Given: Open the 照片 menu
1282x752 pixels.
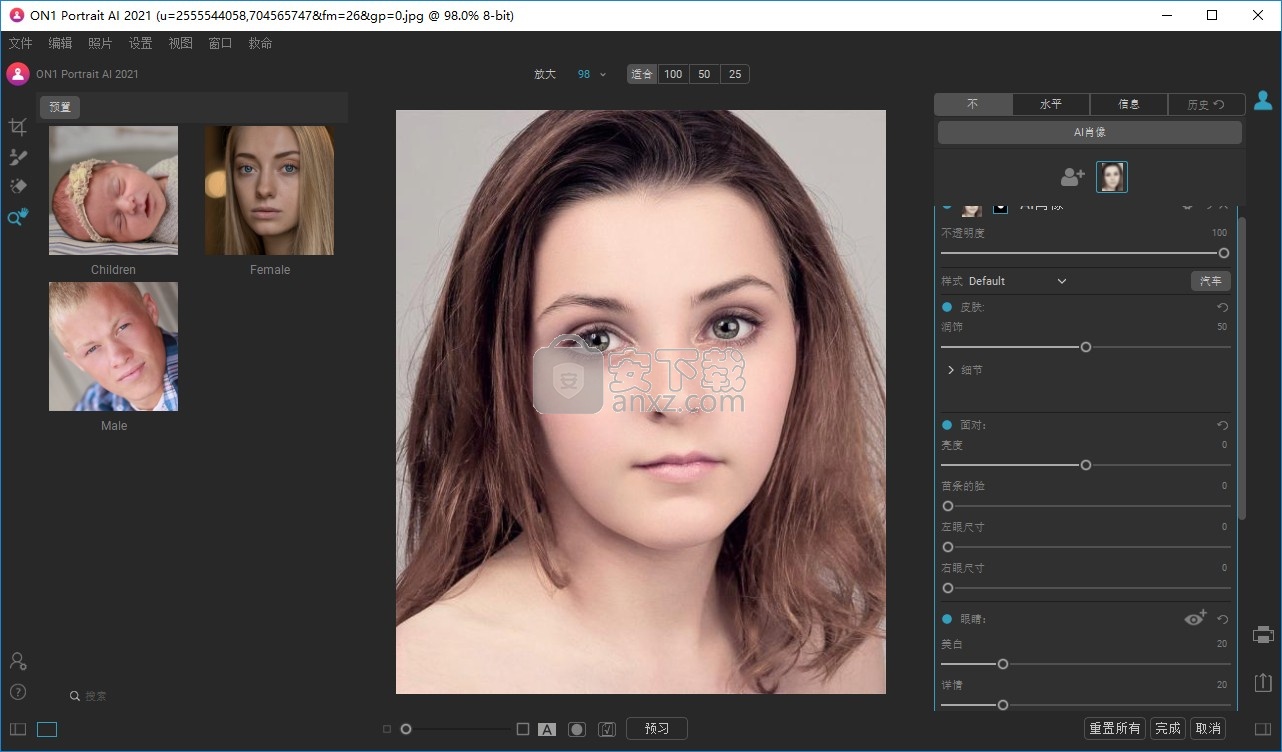Looking at the screenshot, I should click(100, 43).
